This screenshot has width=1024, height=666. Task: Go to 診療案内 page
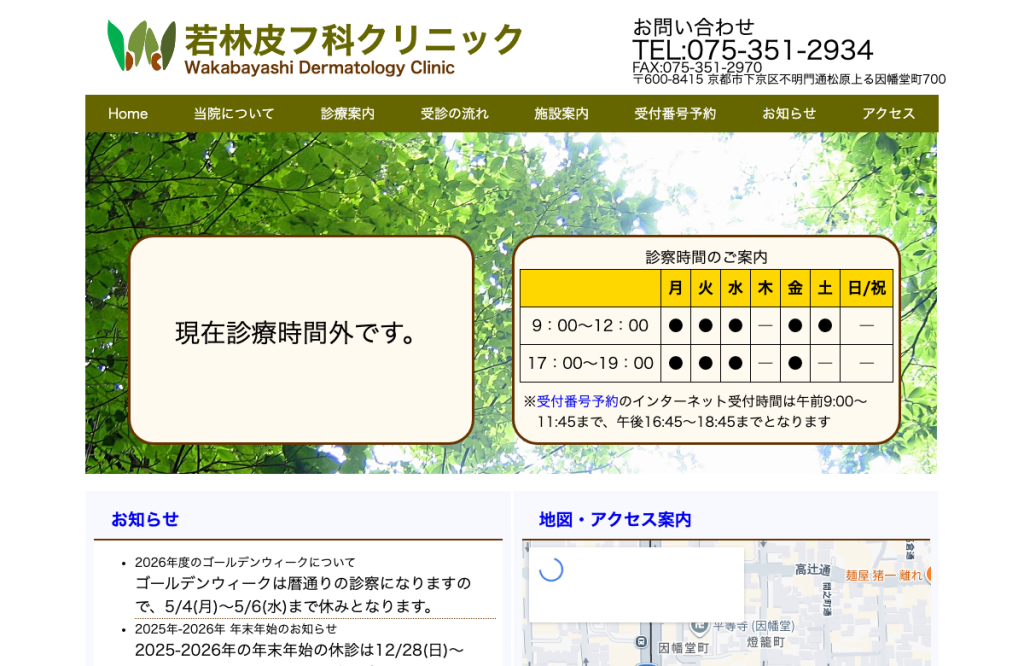(347, 114)
